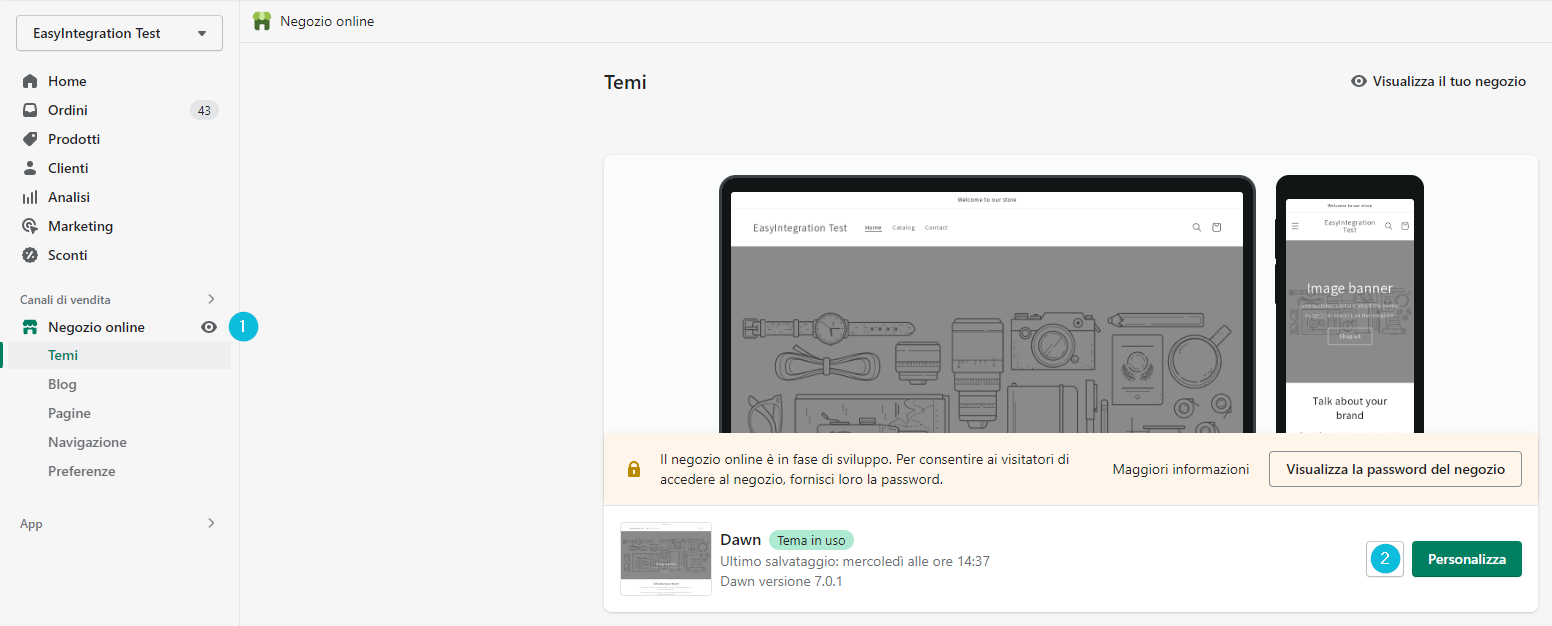
Task: Open the Blog submenu item
Action: click(x=62, y=384)
